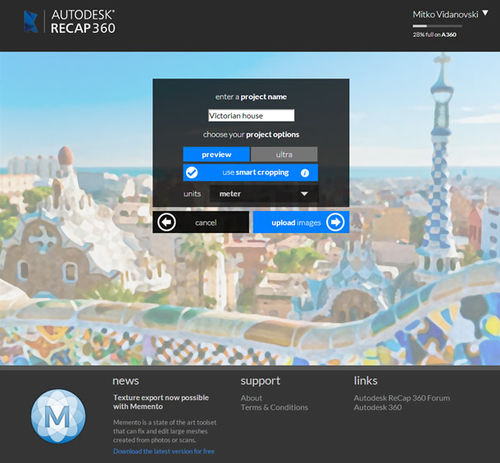Click the smart cropping info icon
The image size is (500, 463).
pos(305,173)
